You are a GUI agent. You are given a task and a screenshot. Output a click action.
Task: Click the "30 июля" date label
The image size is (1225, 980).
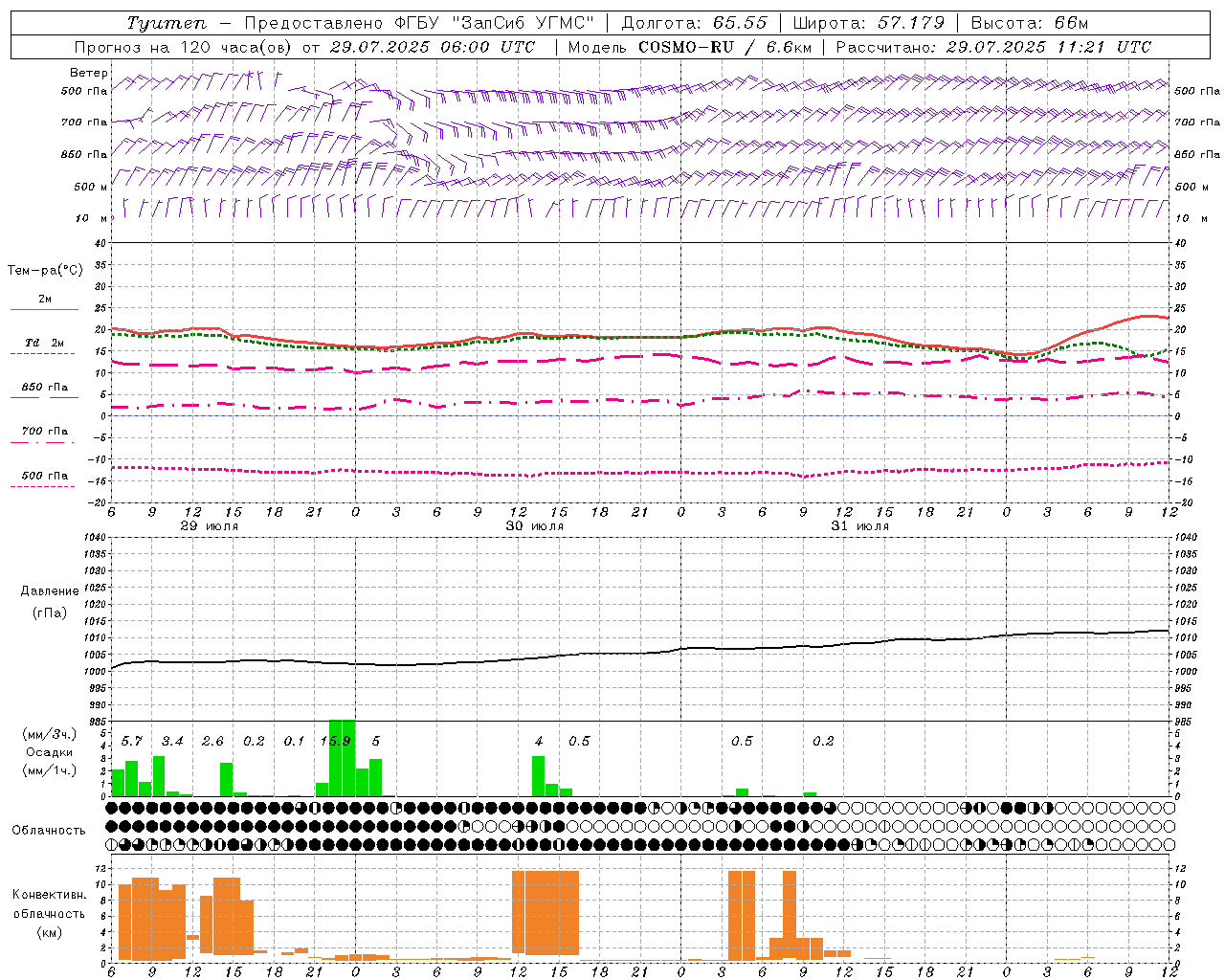(535, 526)
